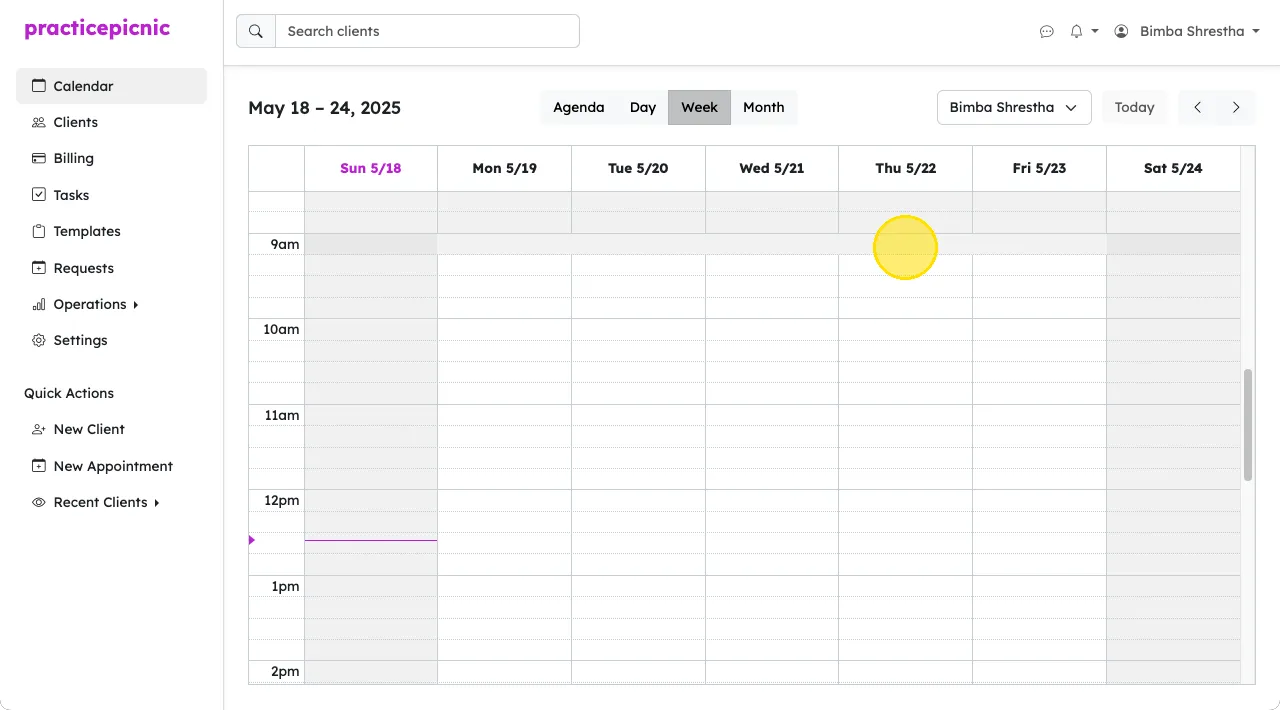
Task: Click the Operations chart icon
Action: (39, 304)
